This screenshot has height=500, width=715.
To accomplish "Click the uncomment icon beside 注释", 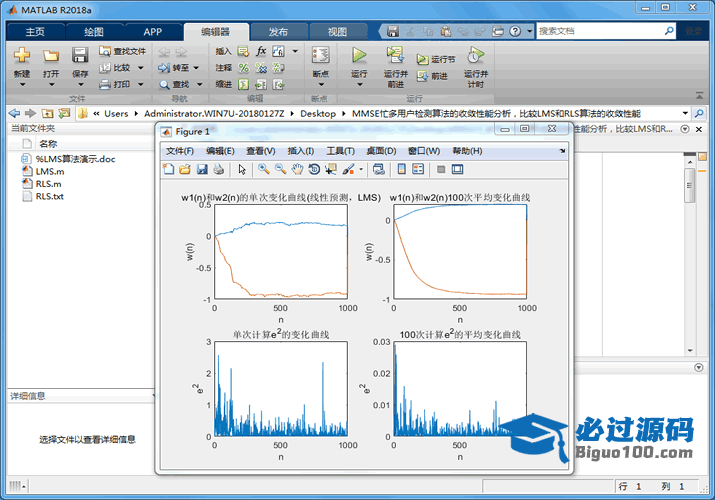I will click(261, 68).
